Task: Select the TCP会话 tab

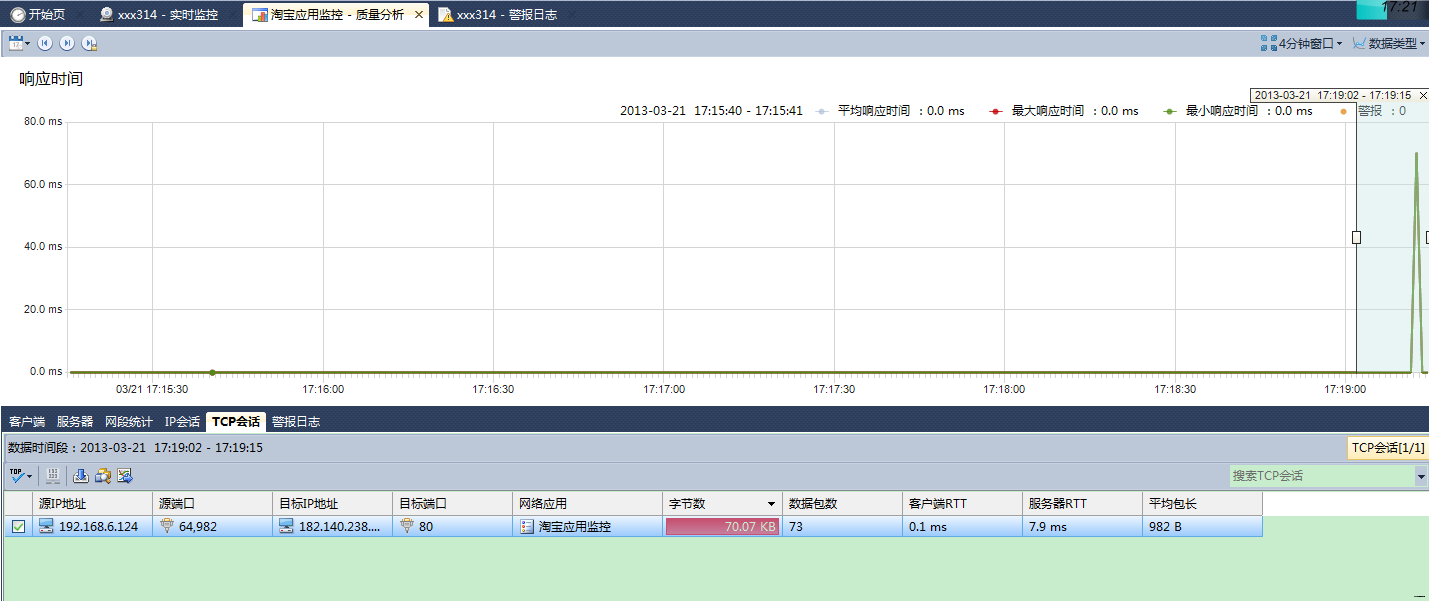Action: click(x=236, y=422)
